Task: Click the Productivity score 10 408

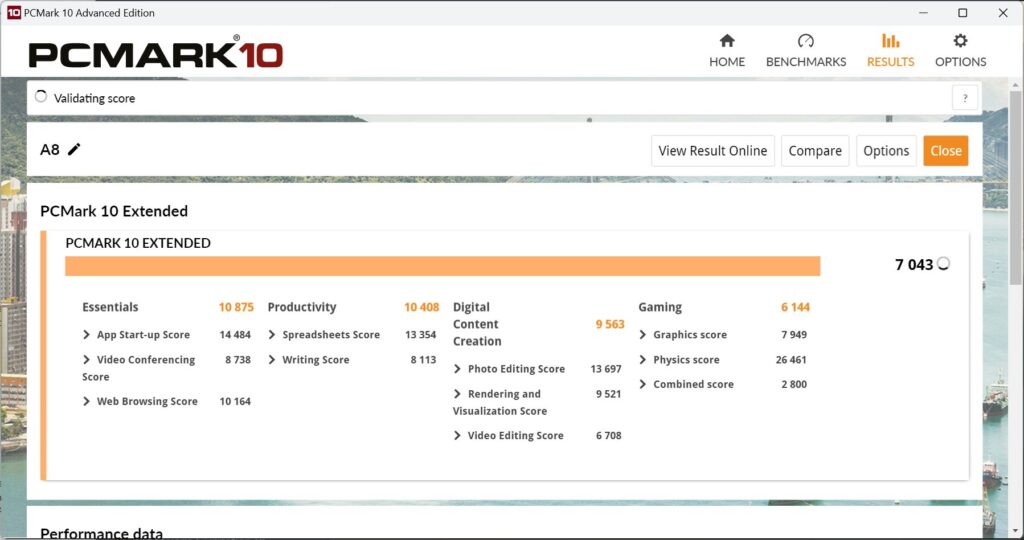Action: click(x=421, y=307)
